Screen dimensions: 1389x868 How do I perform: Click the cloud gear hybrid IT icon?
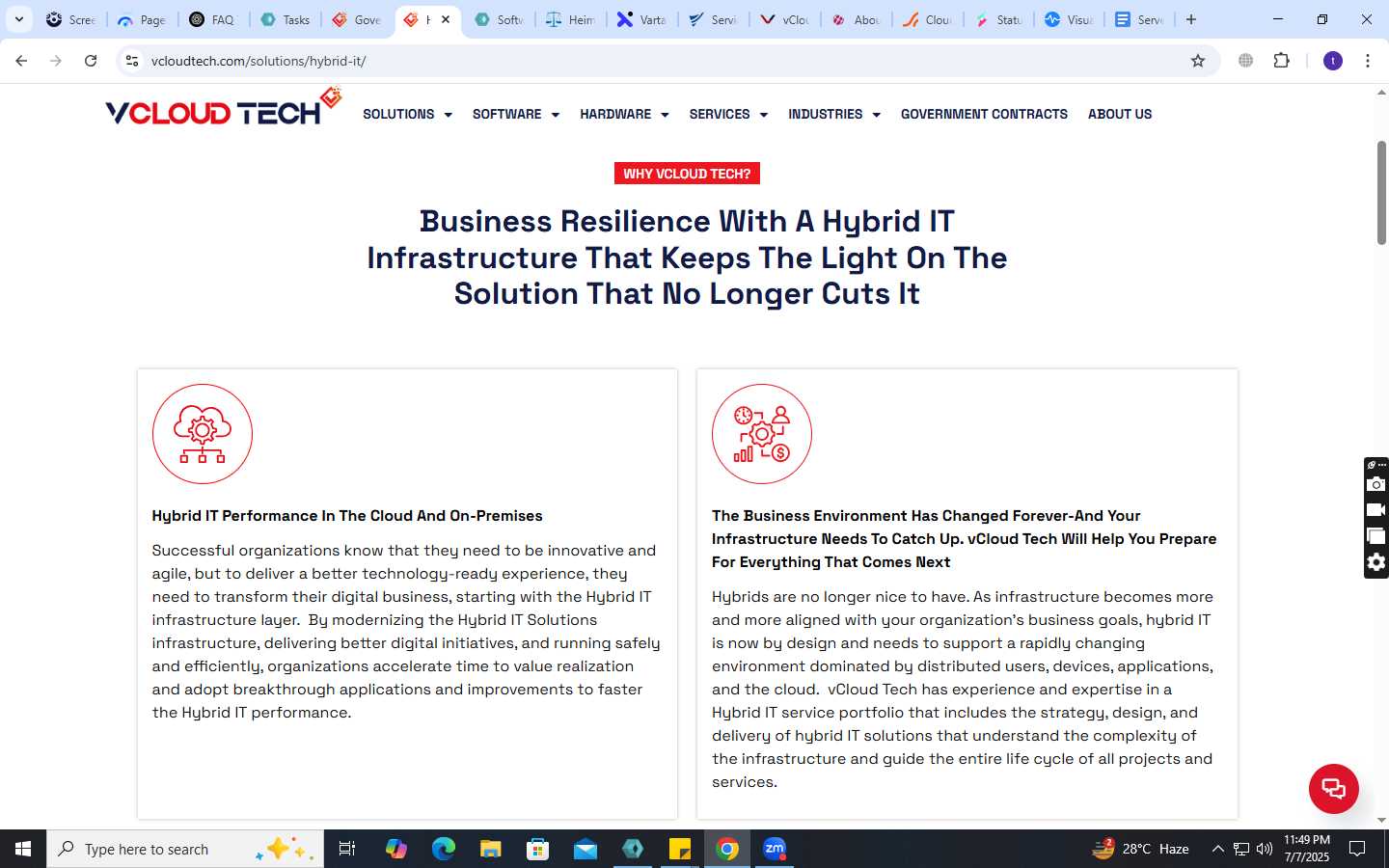coord(203,434)
